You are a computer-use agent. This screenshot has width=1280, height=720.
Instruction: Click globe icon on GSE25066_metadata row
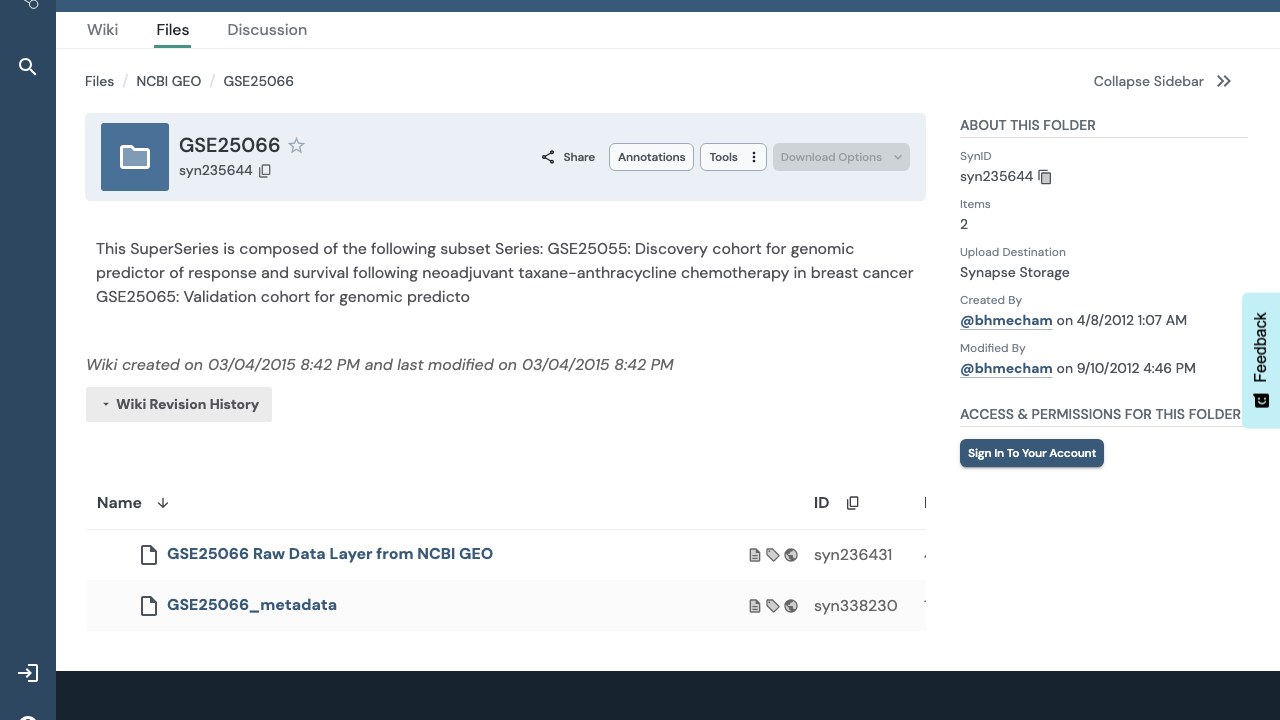[x=791, y=606]
